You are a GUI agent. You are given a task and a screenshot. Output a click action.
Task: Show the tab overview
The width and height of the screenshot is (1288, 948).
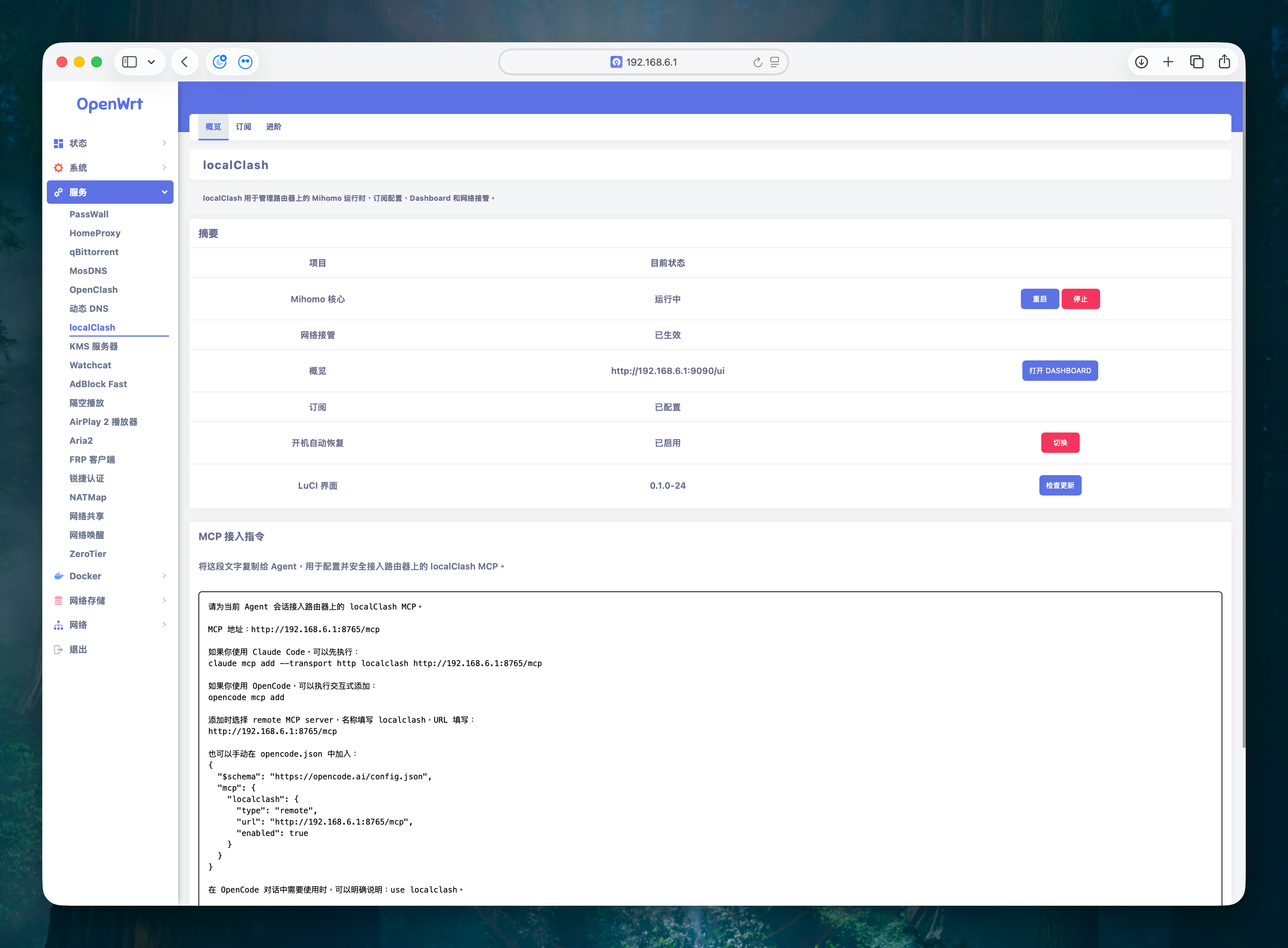pos(1196,62)
